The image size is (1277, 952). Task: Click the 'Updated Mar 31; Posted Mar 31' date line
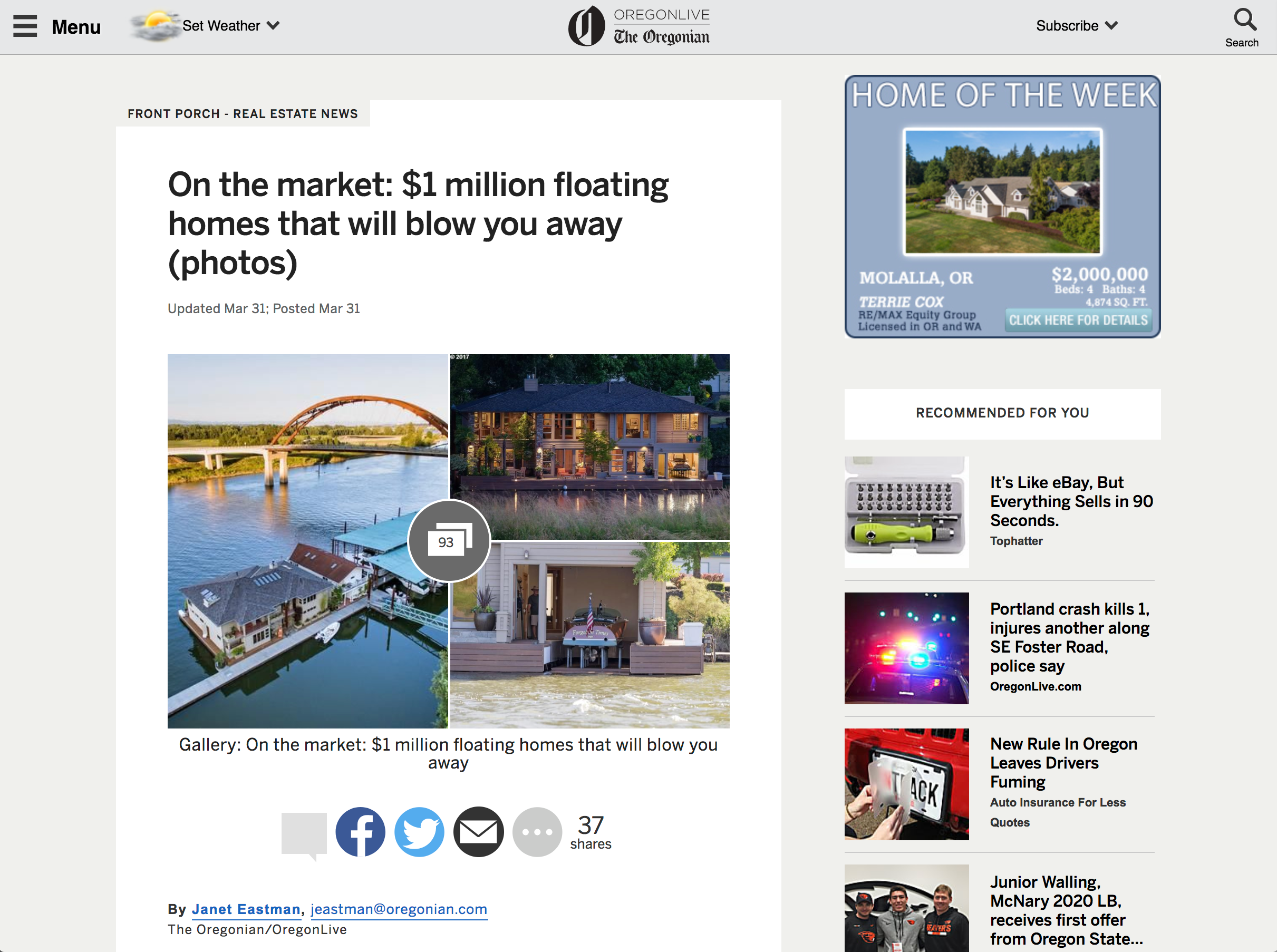pyautogui.click(x=263, y=308)
